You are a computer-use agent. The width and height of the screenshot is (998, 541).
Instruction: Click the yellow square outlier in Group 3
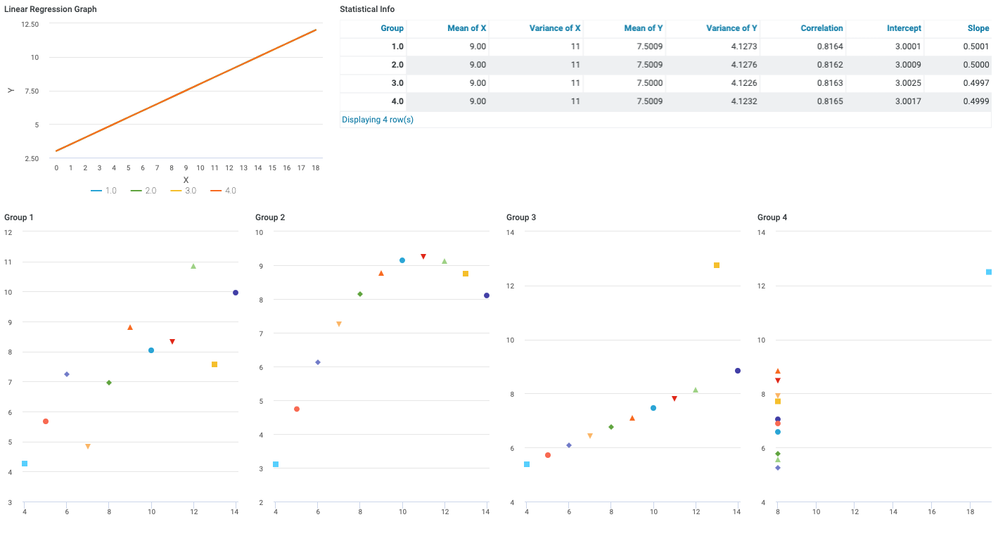(x=717, y=266)
